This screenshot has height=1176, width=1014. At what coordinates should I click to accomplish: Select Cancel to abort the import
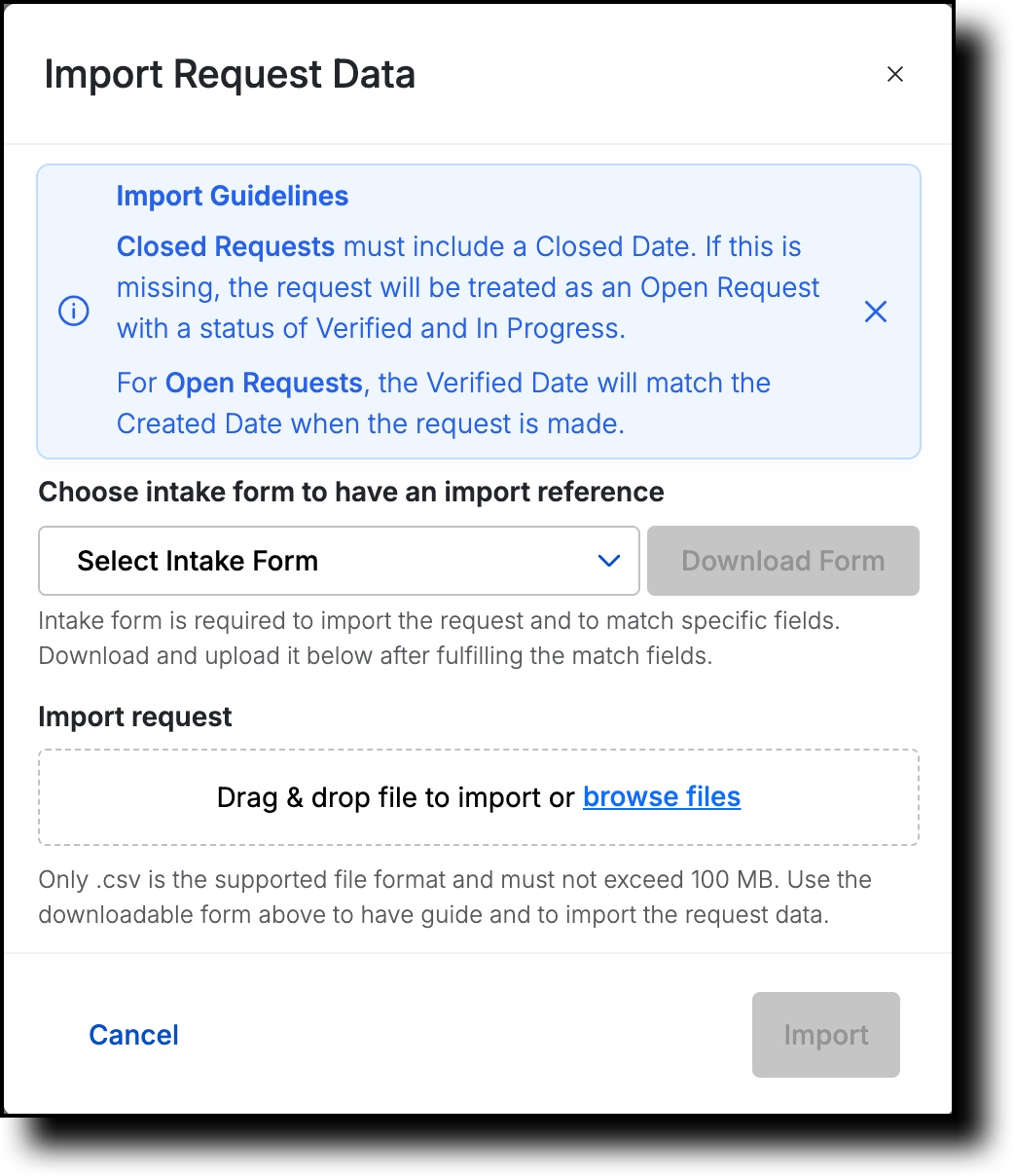pyautogui.click(x=133, y=1035)
